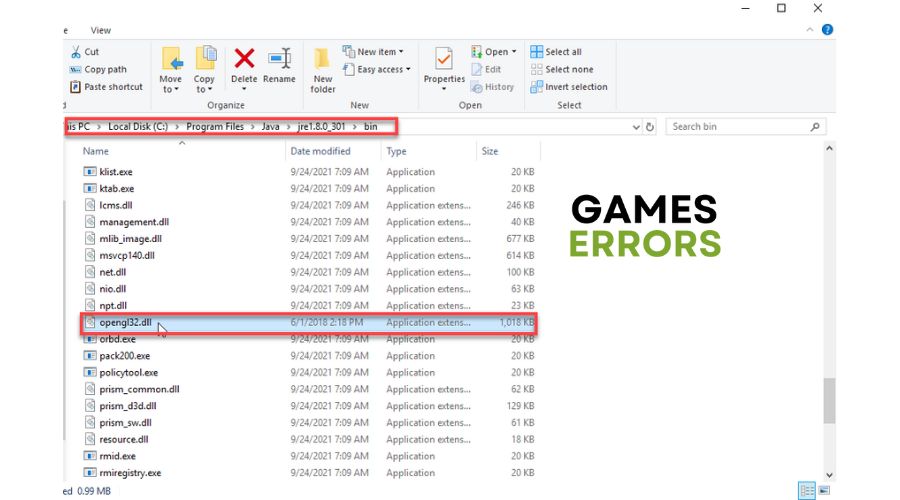Select npt.dll file
The height and width of the screenshot is (500, 900).
pyautogui.click(x=308, y=305)
